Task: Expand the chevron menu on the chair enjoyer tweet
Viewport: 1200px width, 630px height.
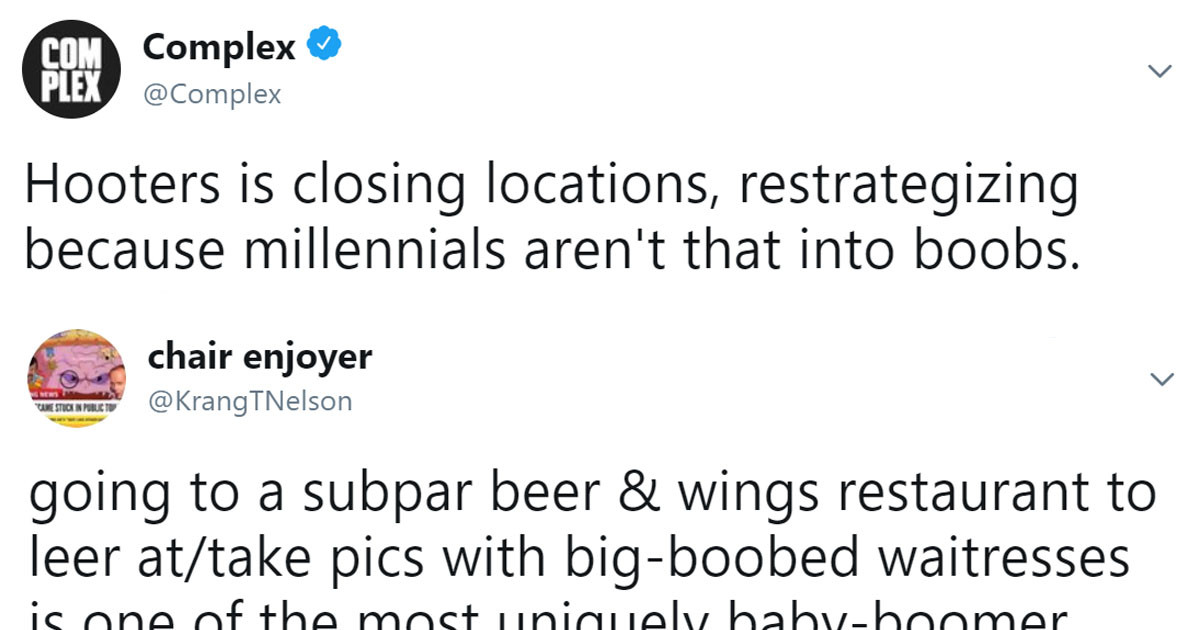Action: point(1160,379)
